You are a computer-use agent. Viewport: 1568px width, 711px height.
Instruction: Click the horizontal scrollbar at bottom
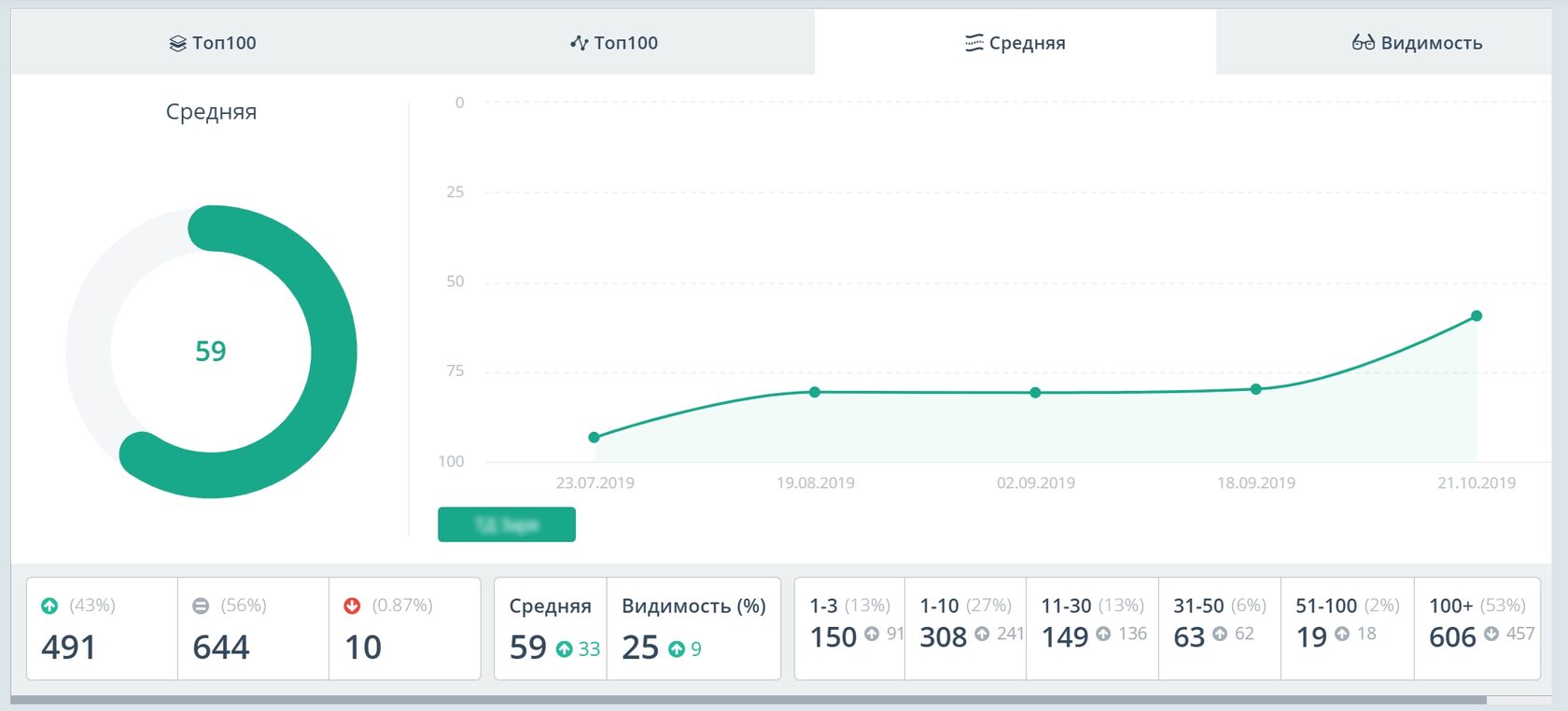pos(749,700)
